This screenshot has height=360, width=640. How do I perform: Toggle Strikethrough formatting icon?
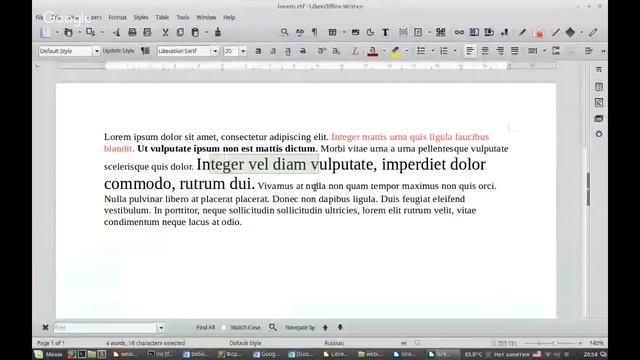coord(302,51)
